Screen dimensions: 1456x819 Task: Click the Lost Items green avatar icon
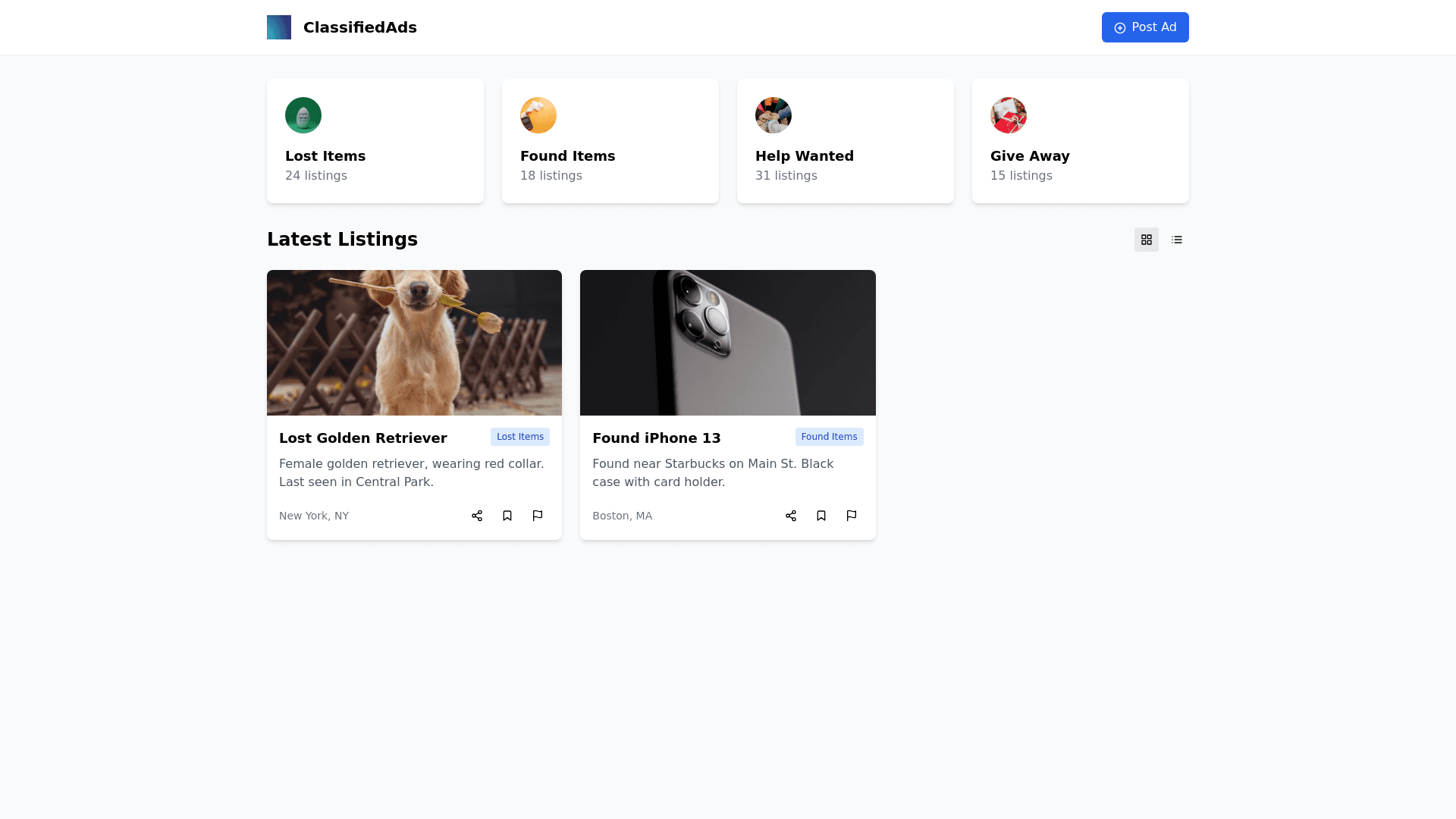click(303, 115)
